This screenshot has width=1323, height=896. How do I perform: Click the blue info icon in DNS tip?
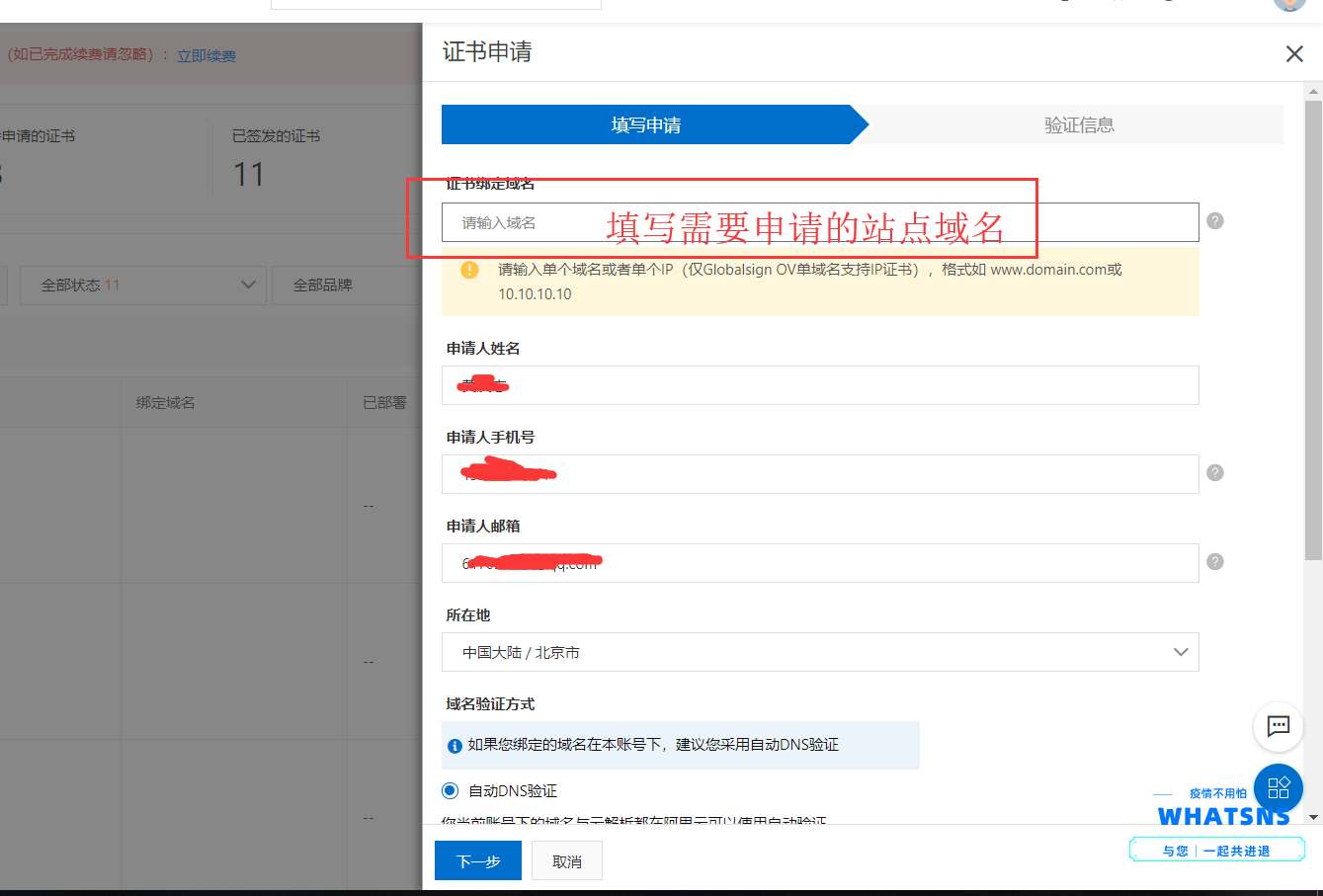tap(455, 746)
